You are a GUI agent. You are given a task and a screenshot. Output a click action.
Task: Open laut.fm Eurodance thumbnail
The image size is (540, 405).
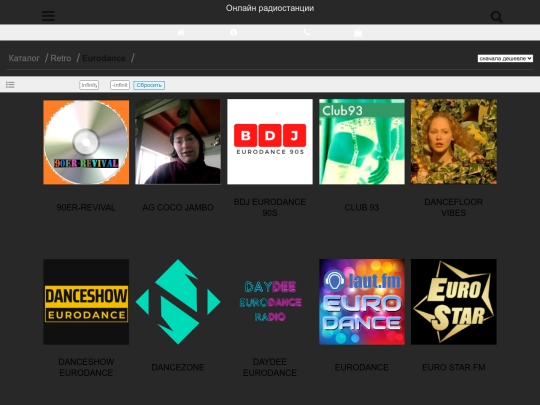pos(362,302)
